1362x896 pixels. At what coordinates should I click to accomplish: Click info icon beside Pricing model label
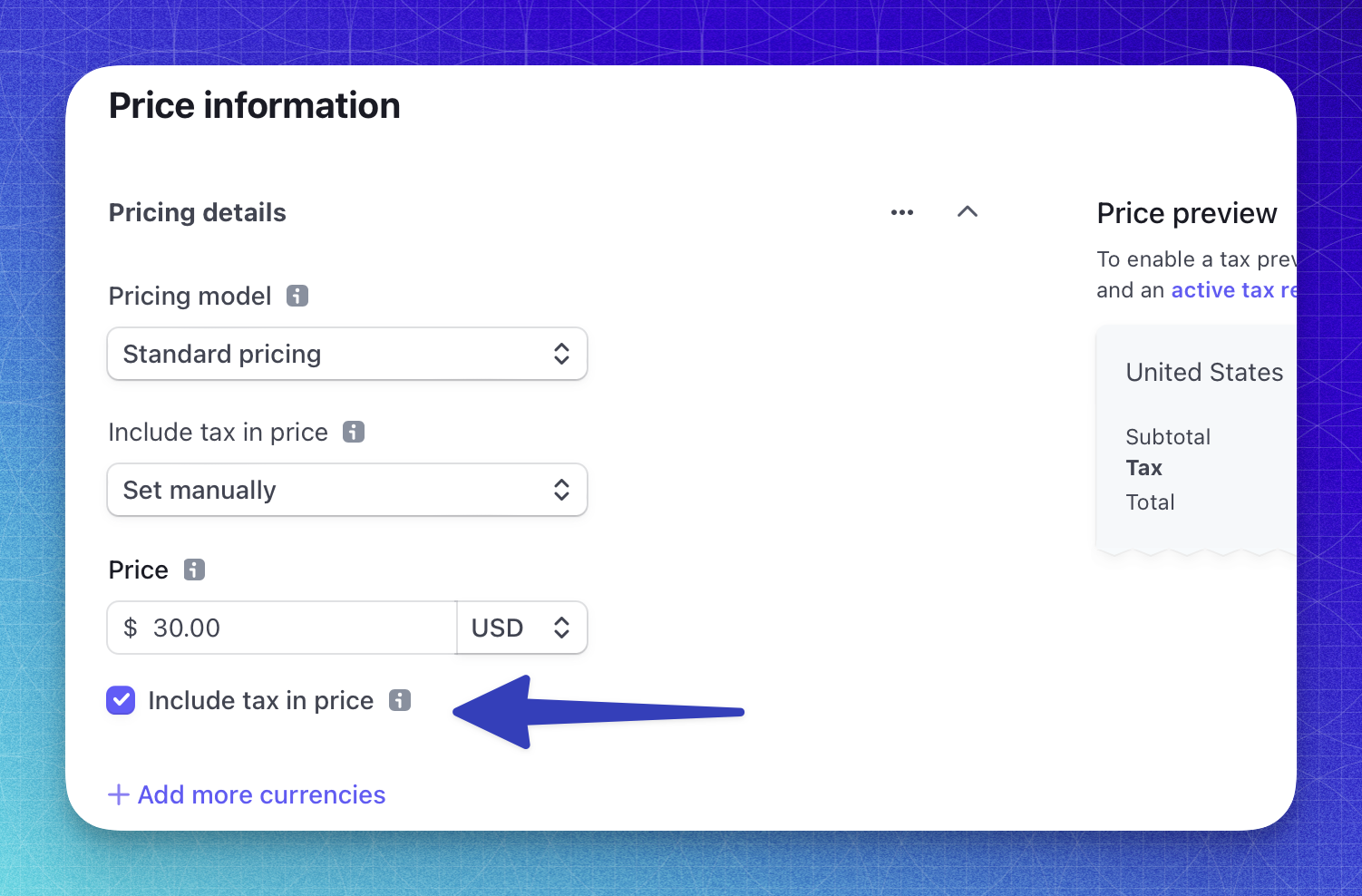(297, 296)
